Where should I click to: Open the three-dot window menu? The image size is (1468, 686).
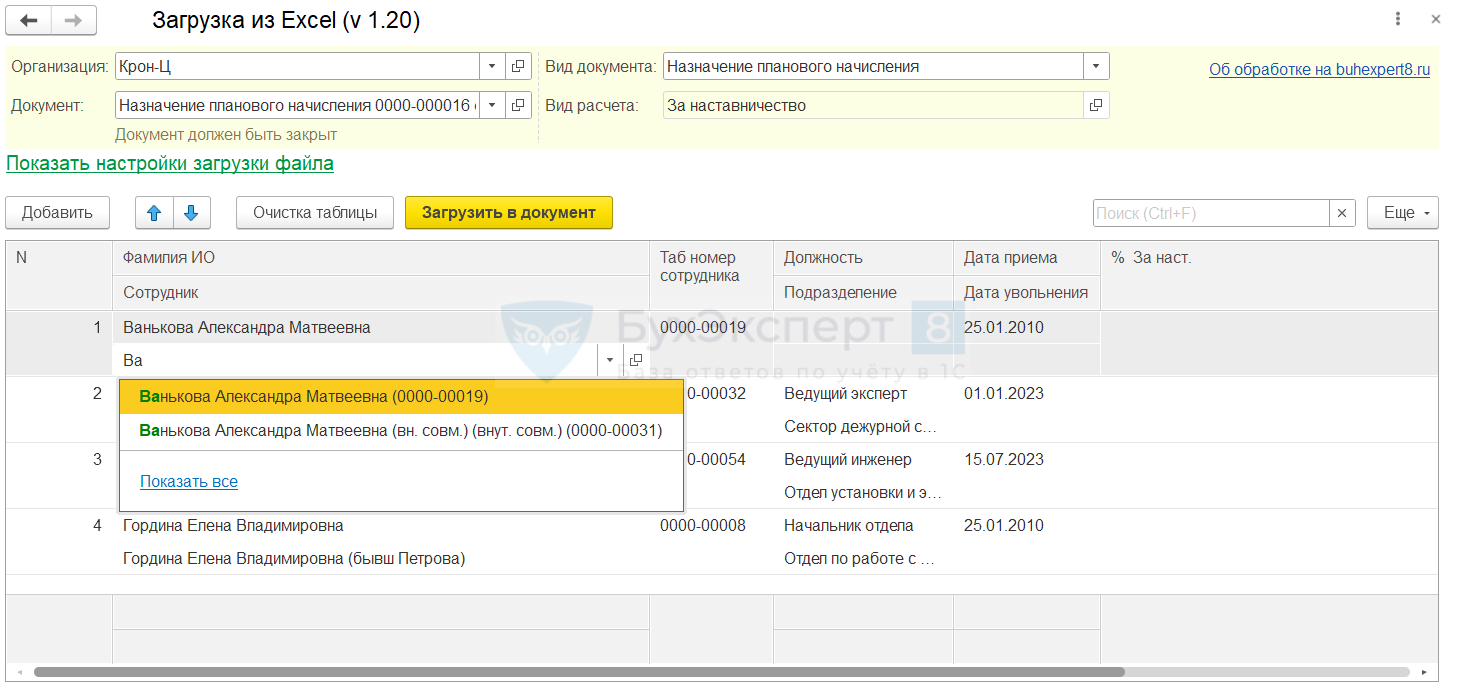(x=1396, y=20)
